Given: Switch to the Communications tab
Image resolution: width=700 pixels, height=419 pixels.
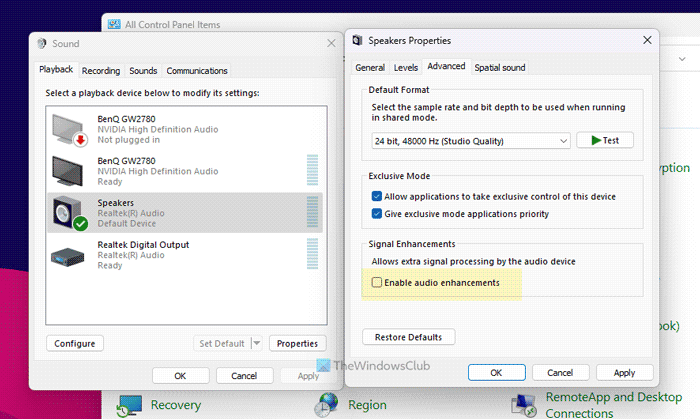Looking at the screenshot, I should (x=197, y=71).
